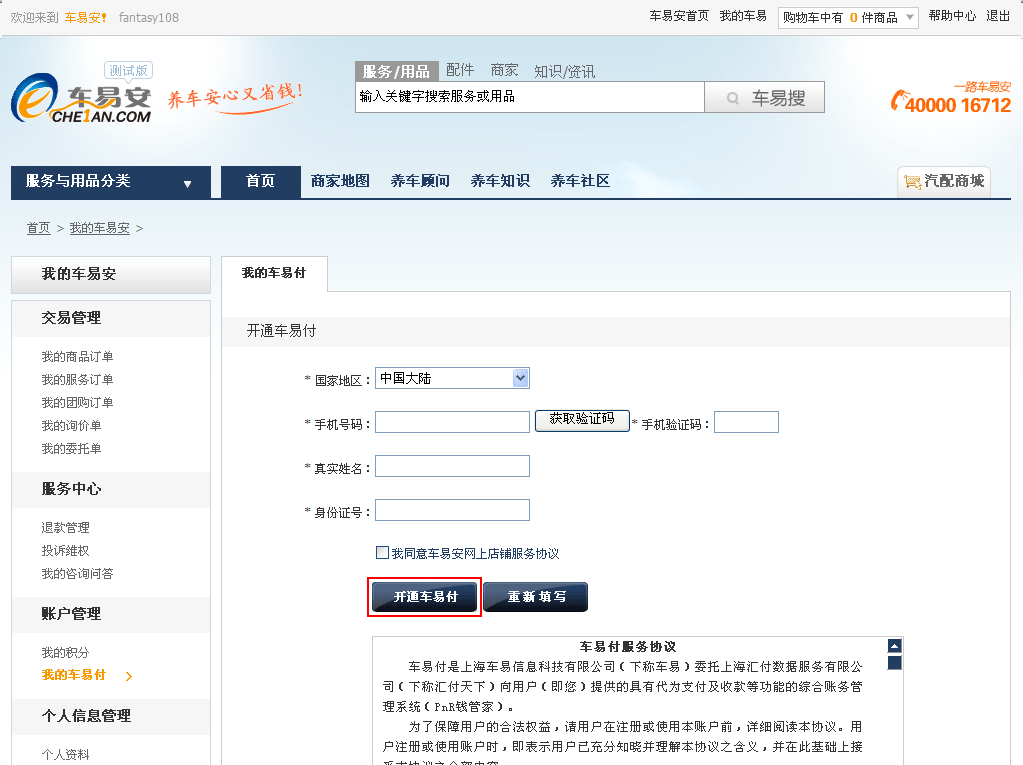Image resolution: width=1023 pixels, height=765 pixels.
Task: Expand the shopping cart dropdown at top
Action: tap(909, 17)
